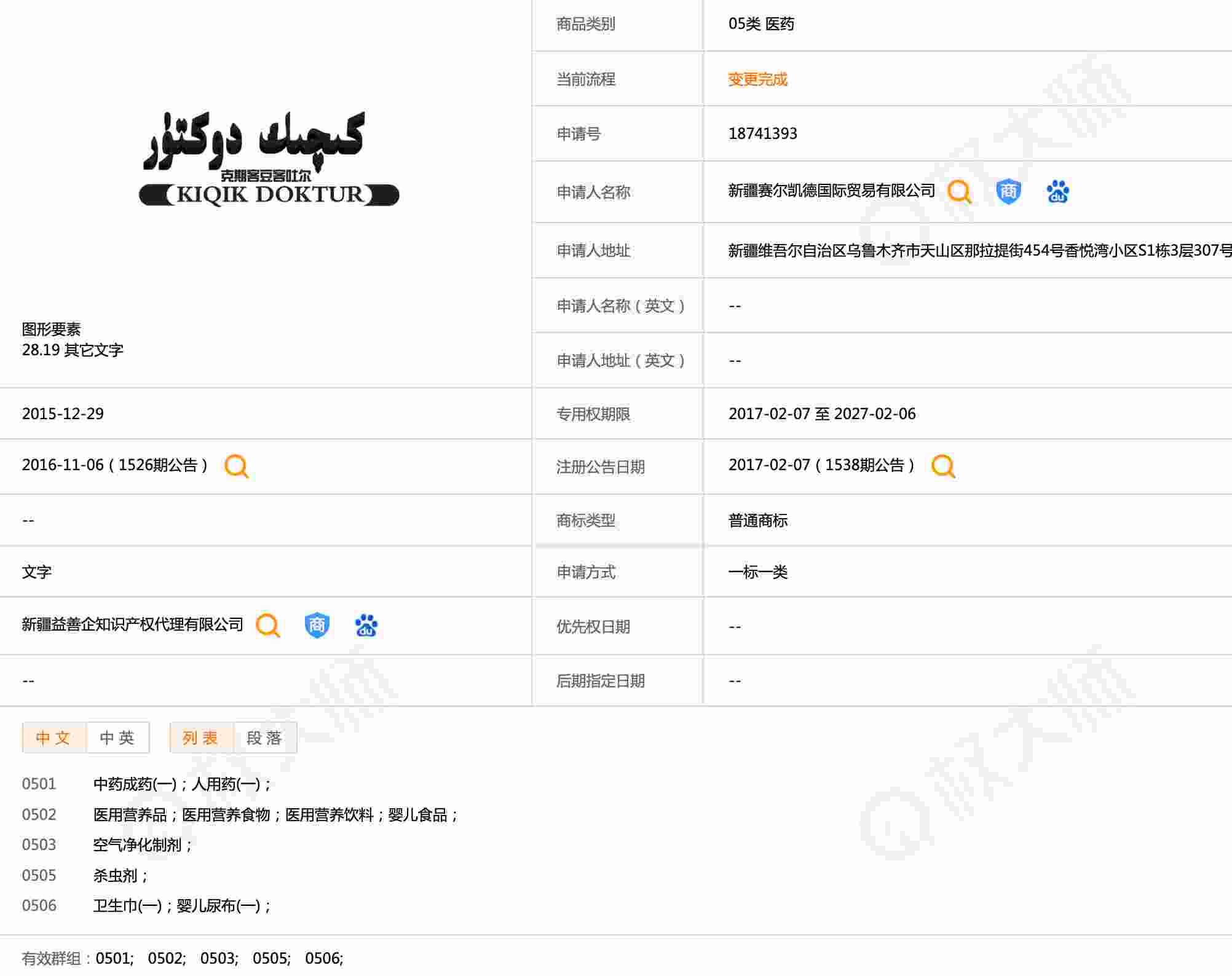The width and height of the screenshot is (1232, 976).
Task: Click the search icon beside applicant name 新疆赛尔凯德国际贸易有限公司
Action: 958,192
